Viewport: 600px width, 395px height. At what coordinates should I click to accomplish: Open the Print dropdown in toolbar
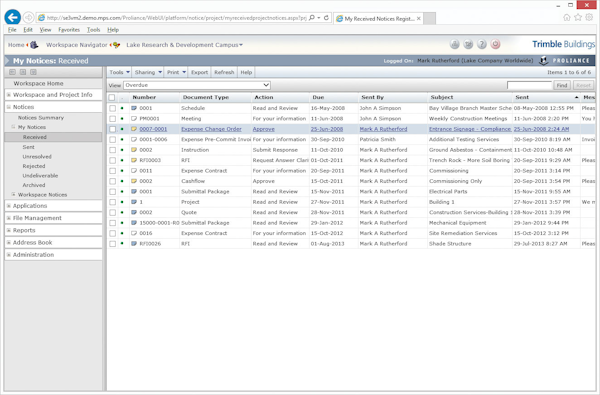(x=176, y=72)
